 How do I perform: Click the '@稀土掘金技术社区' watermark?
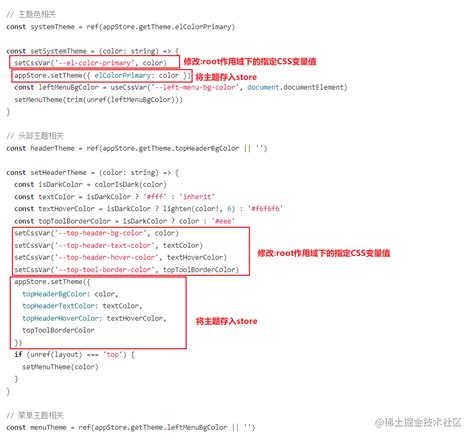[418, 422]
